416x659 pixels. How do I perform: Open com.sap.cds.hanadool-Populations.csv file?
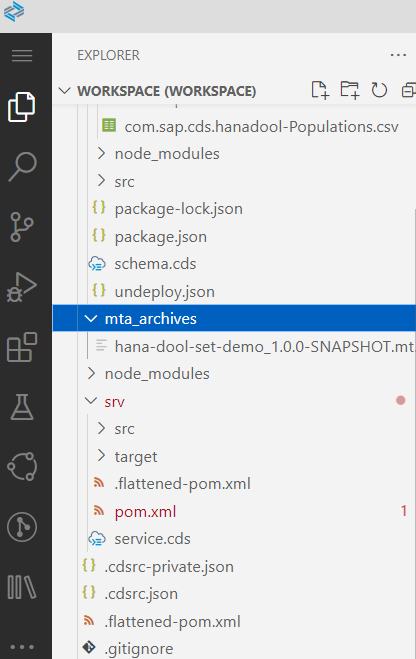point(261,127)
